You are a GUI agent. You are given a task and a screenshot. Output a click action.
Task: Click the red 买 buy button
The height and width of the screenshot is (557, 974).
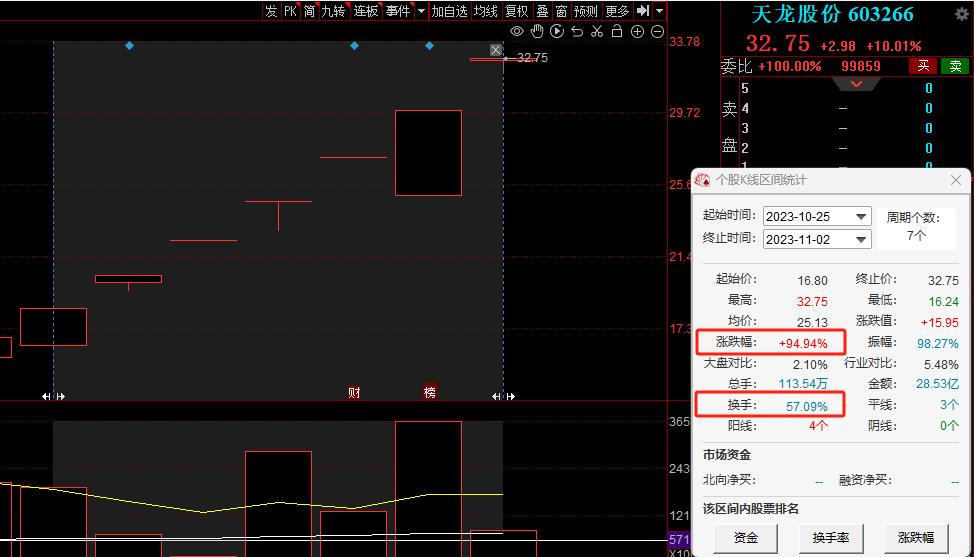pyautogui.click(x=923, y=66)
